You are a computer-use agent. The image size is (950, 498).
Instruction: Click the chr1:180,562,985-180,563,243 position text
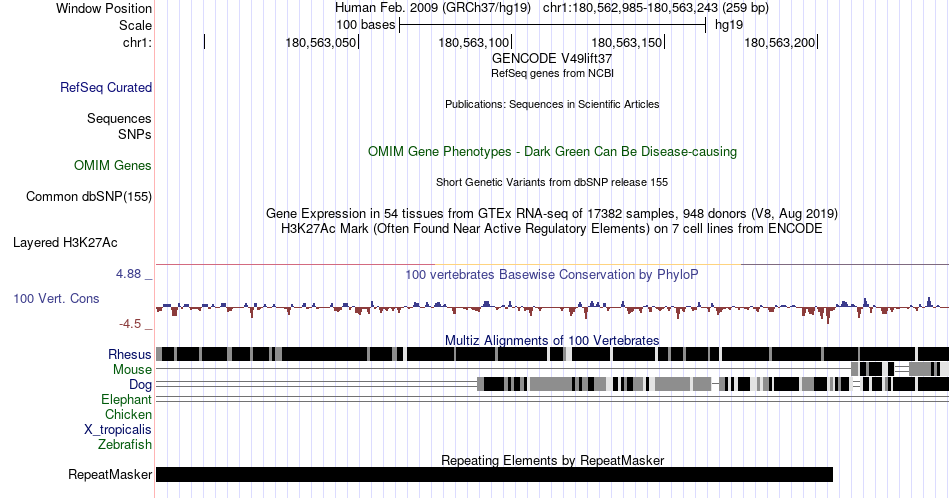coord(630,8)
